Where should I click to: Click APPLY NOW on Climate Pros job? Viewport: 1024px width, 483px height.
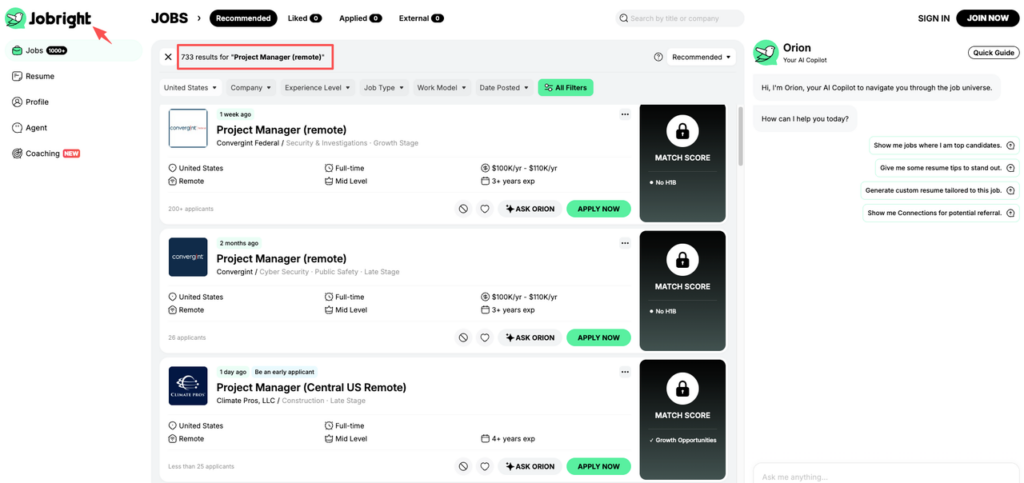[x=599, y=467]
